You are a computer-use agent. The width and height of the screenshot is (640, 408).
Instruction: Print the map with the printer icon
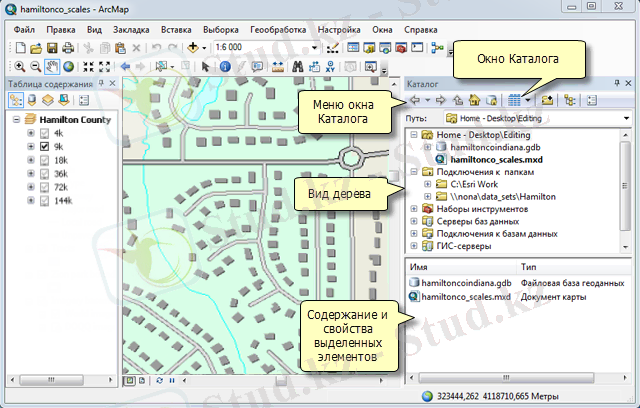pyautogui.click(x=68, y=48)
